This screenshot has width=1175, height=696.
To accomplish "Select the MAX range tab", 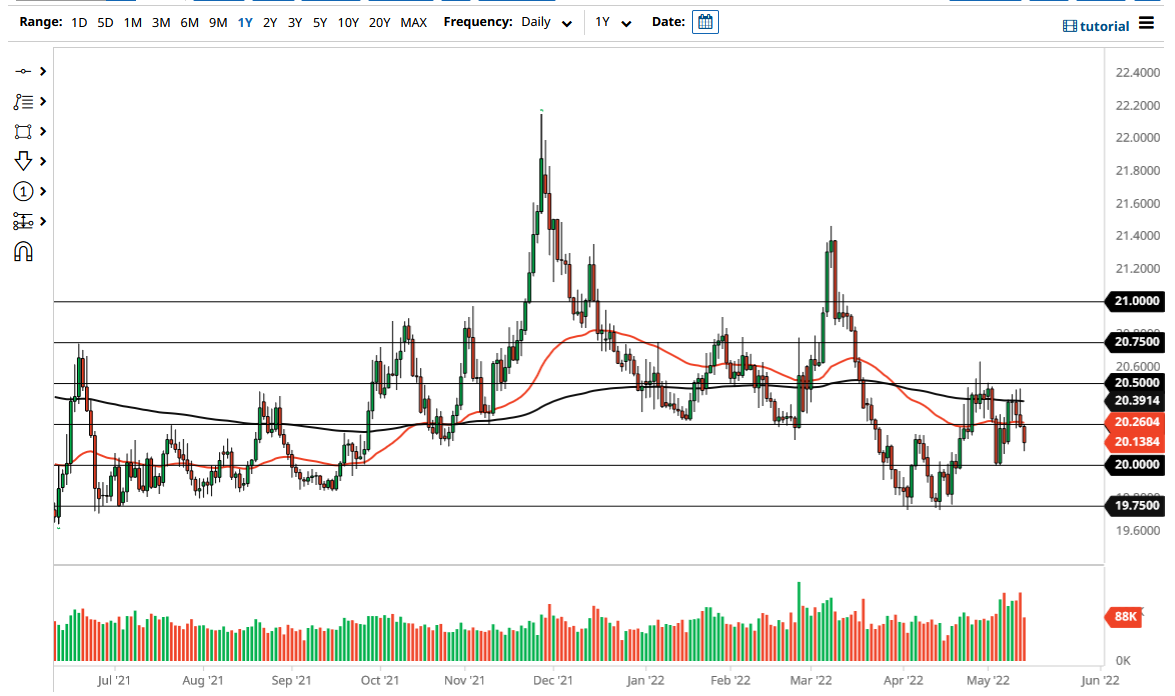I will tap(413, 21).
